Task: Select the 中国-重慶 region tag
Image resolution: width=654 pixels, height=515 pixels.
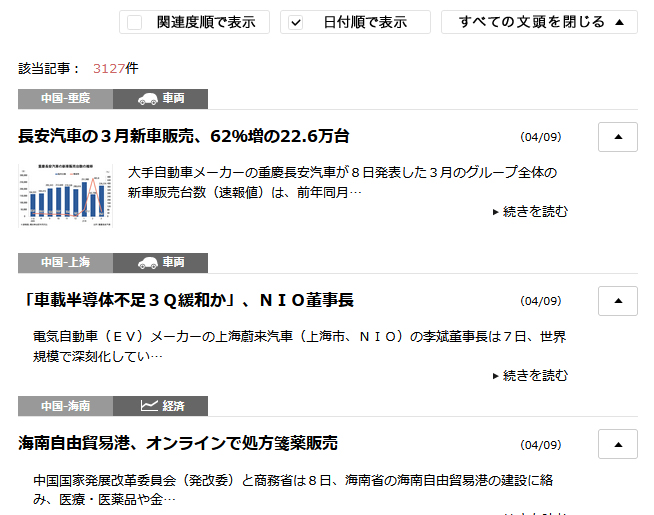Action: point(65,98)
